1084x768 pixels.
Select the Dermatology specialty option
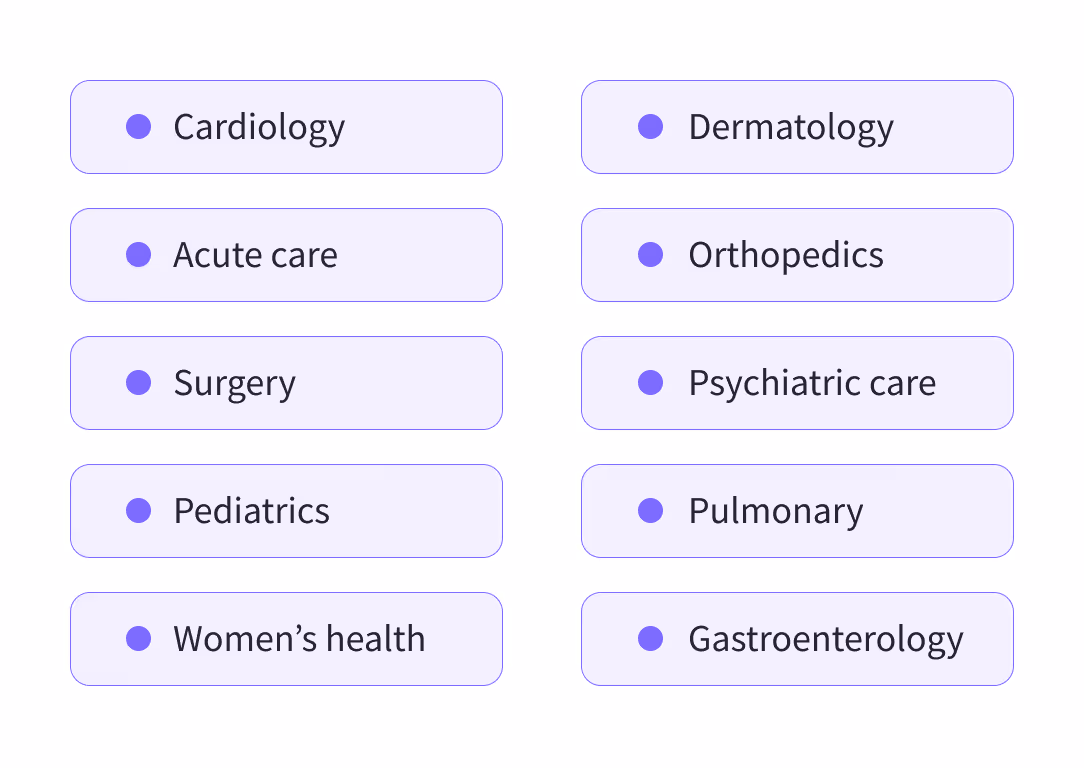click(797, 127)
